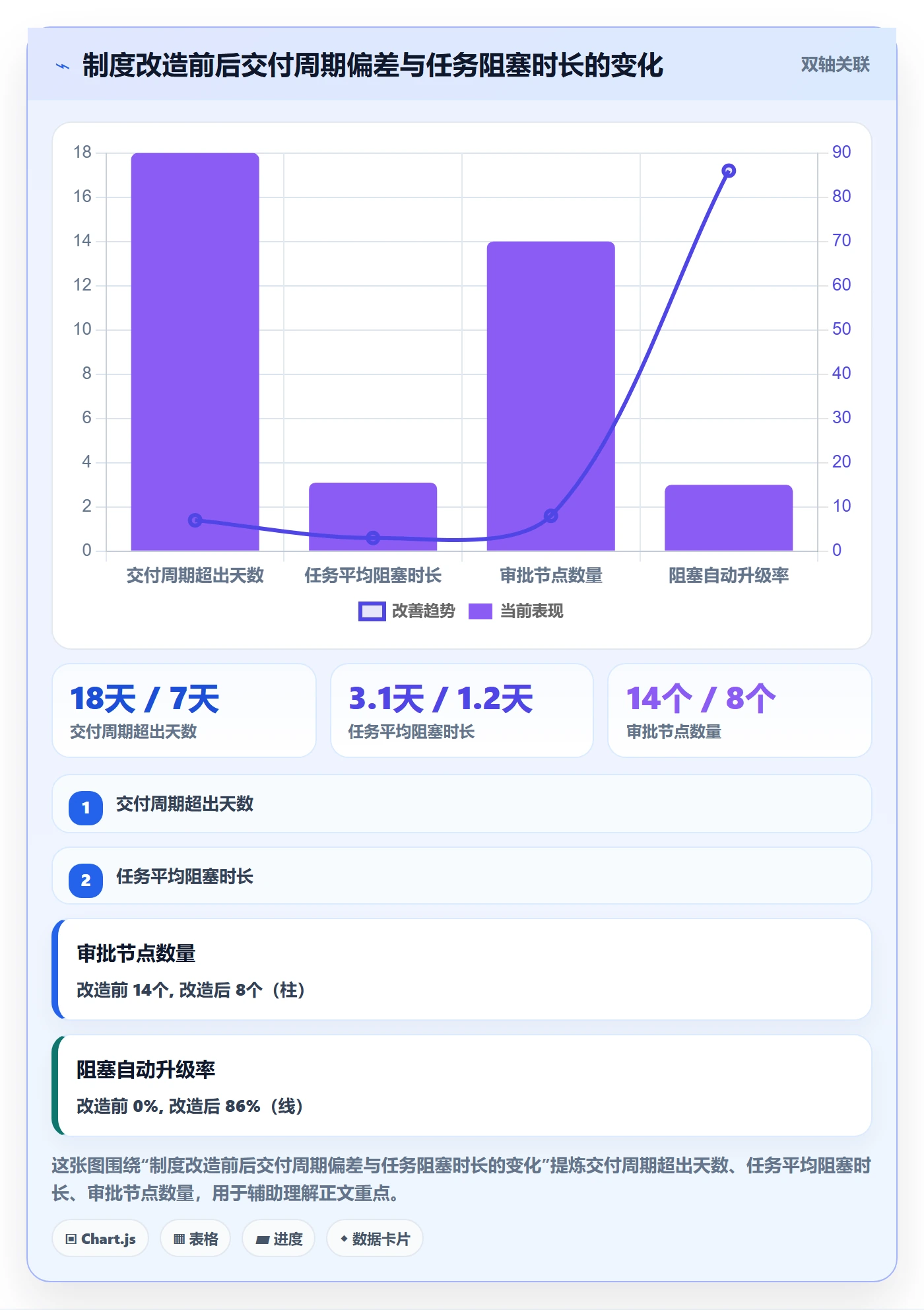This screenshot has height=1310, width=924.
Task: Click the line data point near 86
Action: (x=729, y=171)
